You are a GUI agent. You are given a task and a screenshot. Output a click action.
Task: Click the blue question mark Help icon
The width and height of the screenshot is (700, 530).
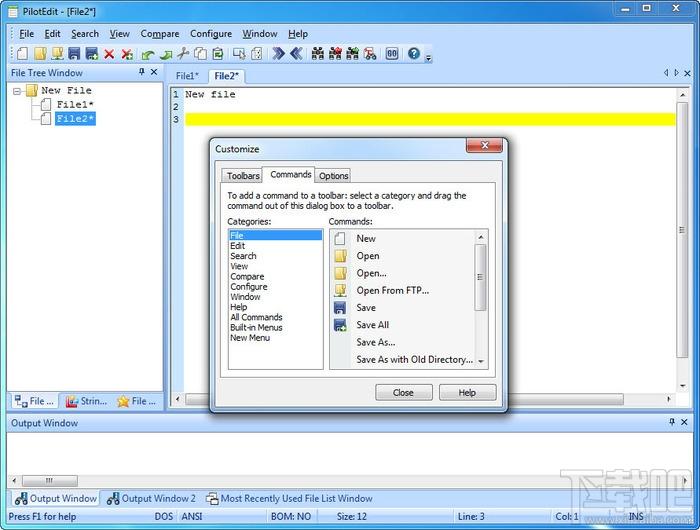click(414, 54)
